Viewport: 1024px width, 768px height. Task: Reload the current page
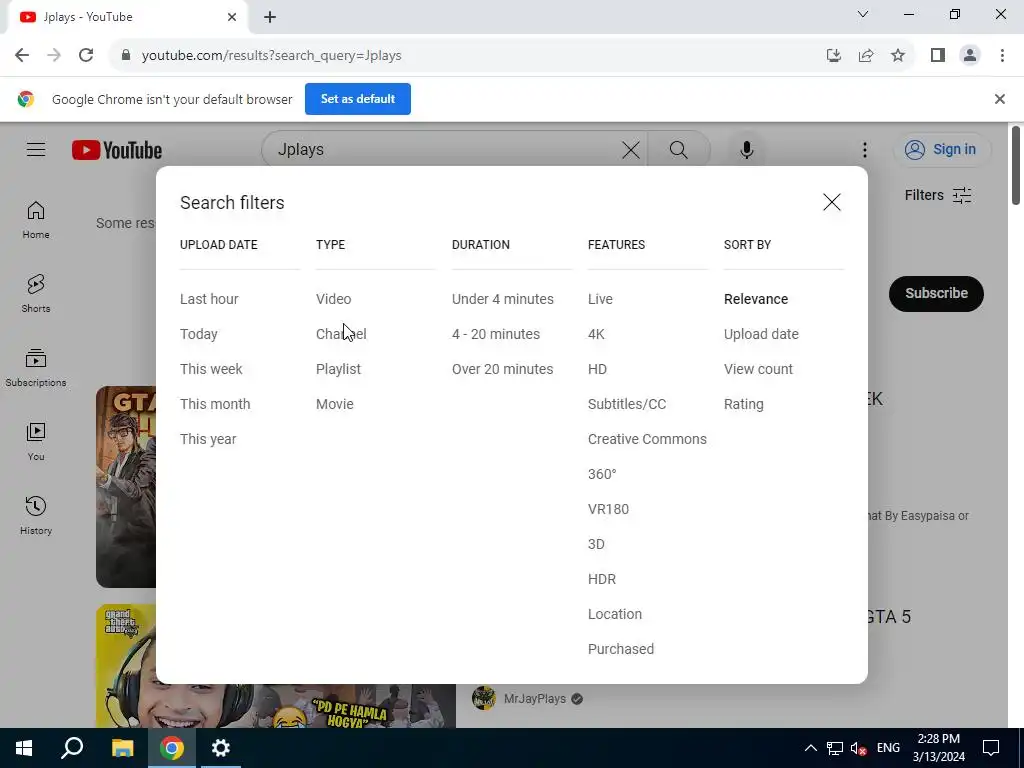pyautogui.click(x=86, y=55)
